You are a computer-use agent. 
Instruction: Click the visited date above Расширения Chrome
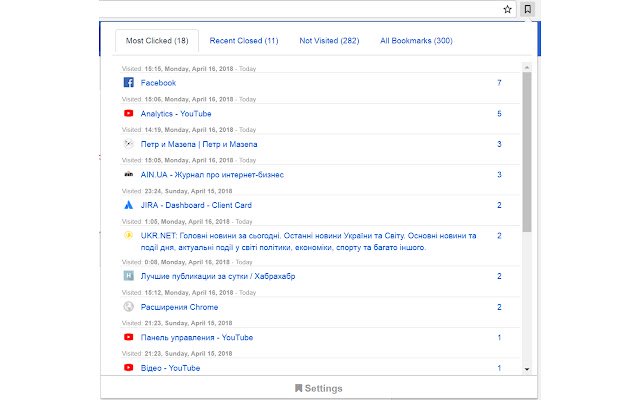point(189,293)
